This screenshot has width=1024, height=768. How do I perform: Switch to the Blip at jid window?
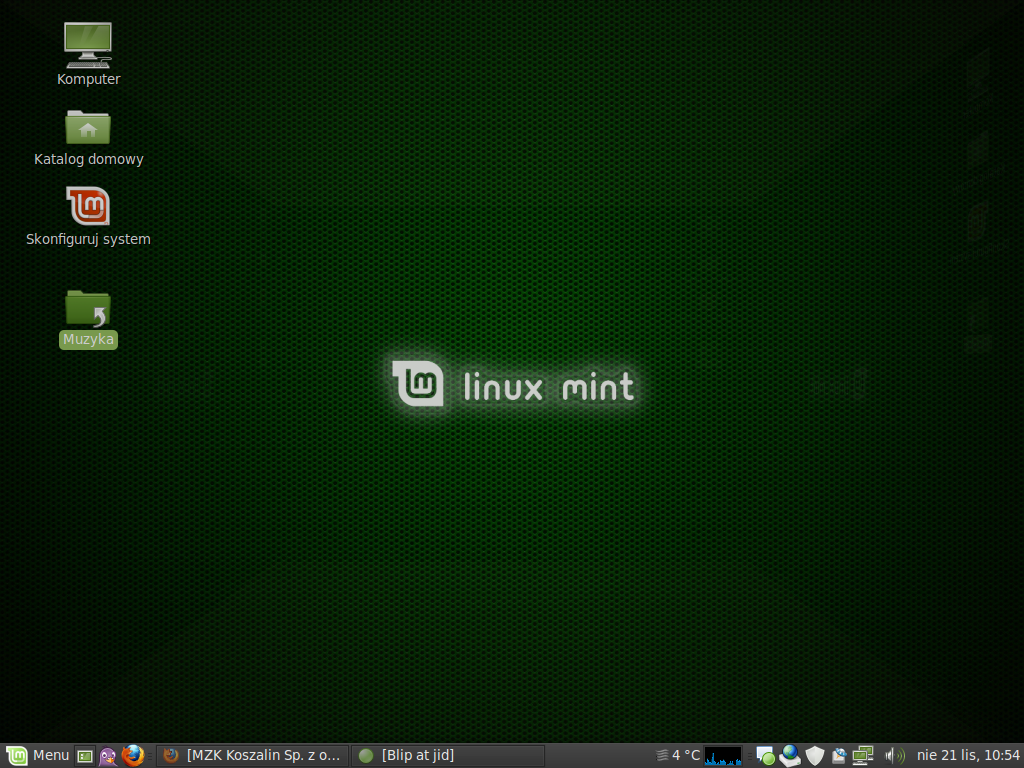pos(447,756)
